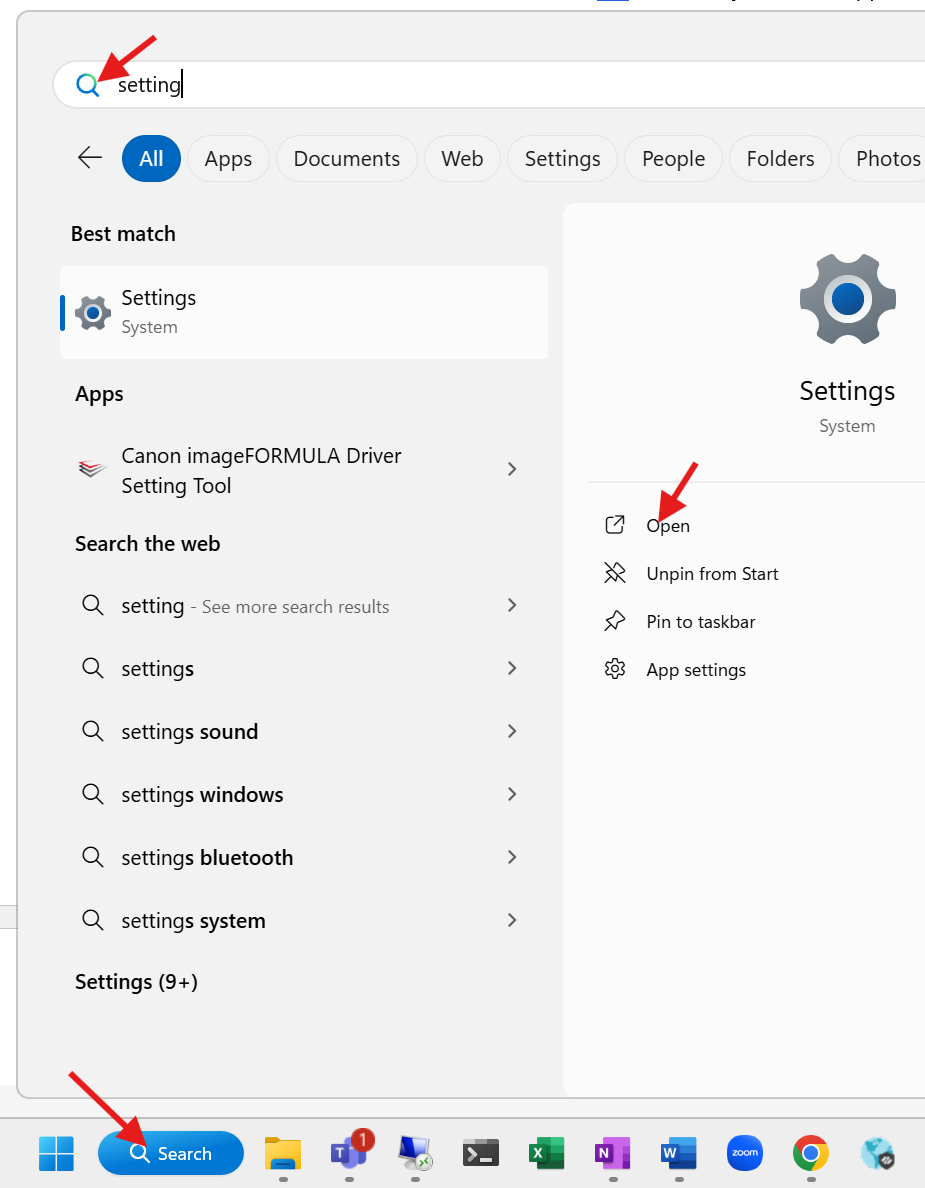The width and height of the screenshot is (925, 1188).
Task: Click inside the search input field
Action: point(300,84)
